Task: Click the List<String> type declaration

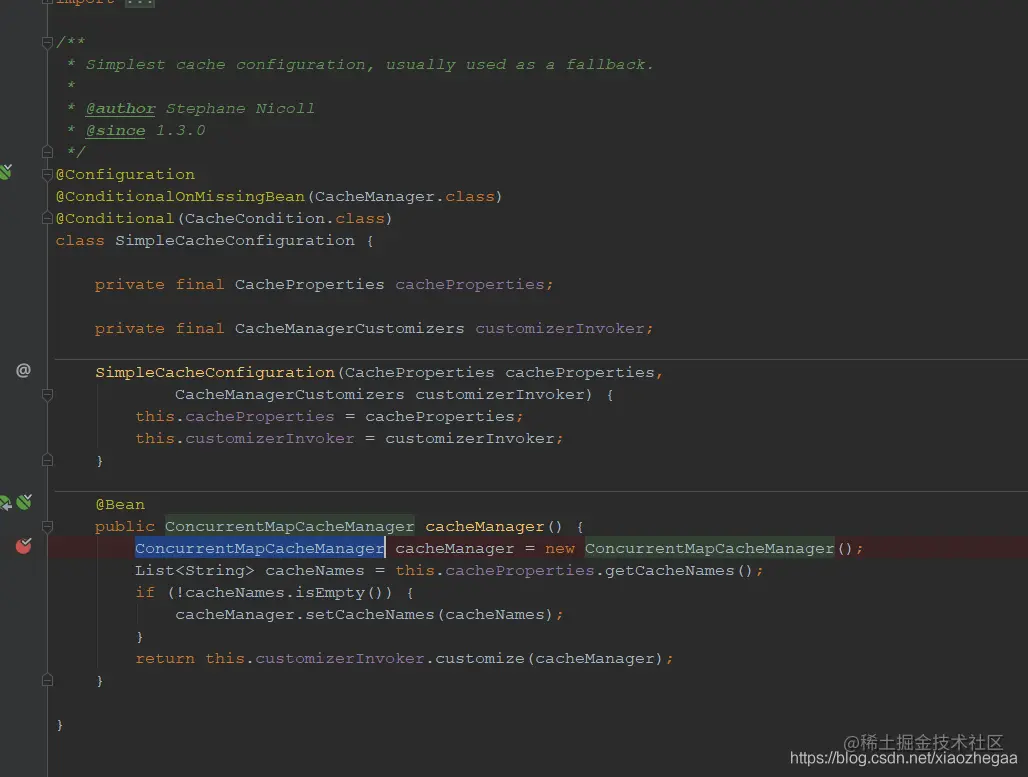Action: click(x=195, y=570)
